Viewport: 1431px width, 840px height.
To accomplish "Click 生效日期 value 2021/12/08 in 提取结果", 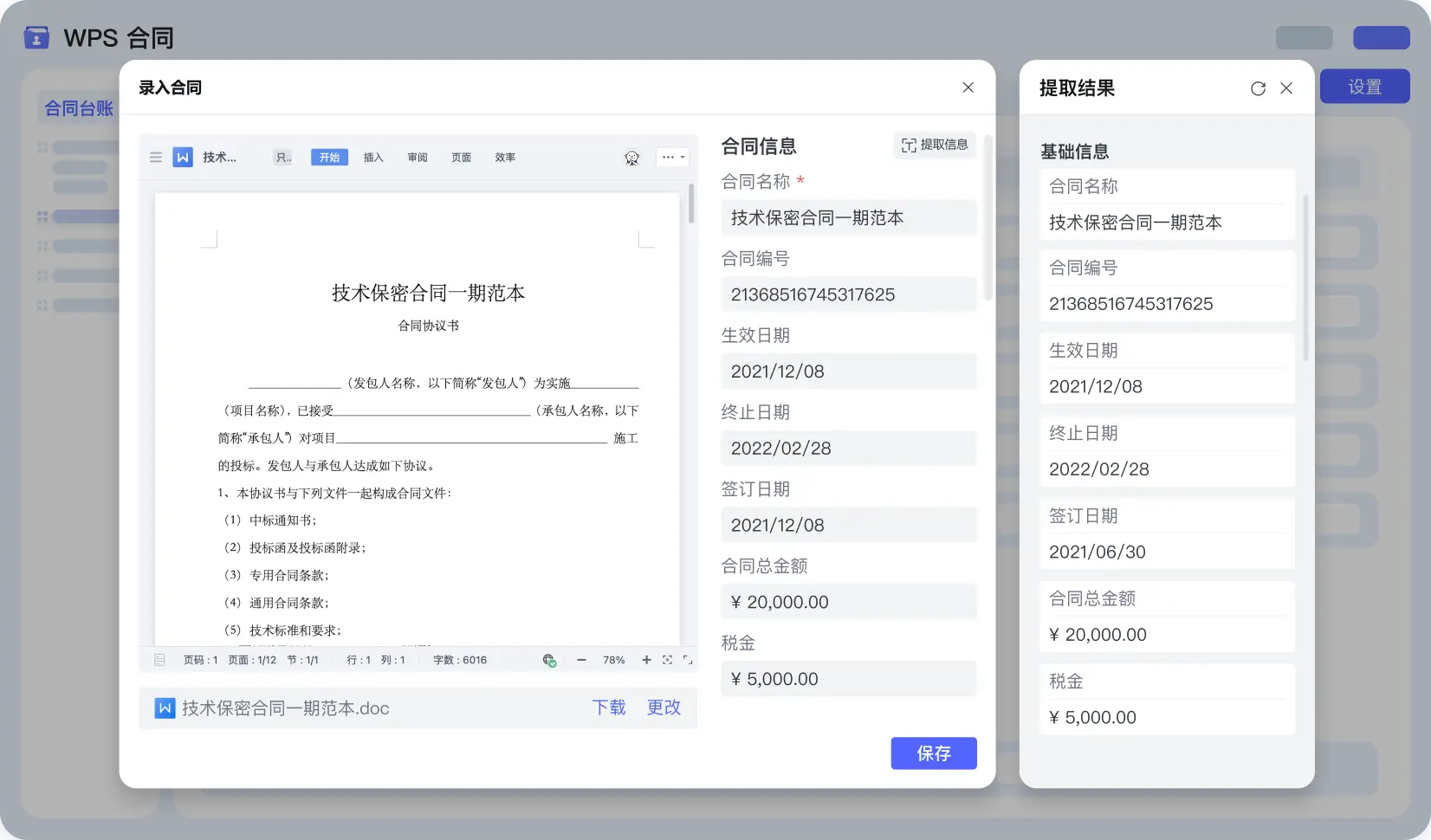I will tap(1095, 386).
